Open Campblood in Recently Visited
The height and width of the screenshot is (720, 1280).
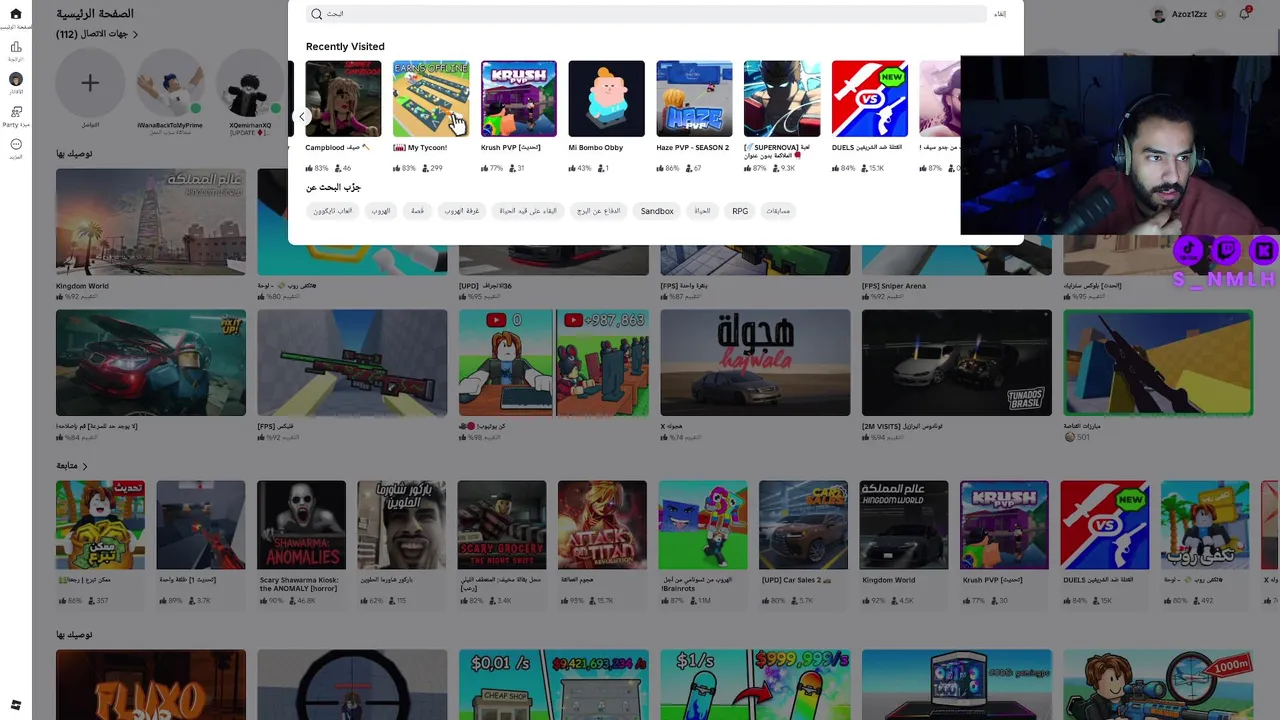[x=343, y=98]
